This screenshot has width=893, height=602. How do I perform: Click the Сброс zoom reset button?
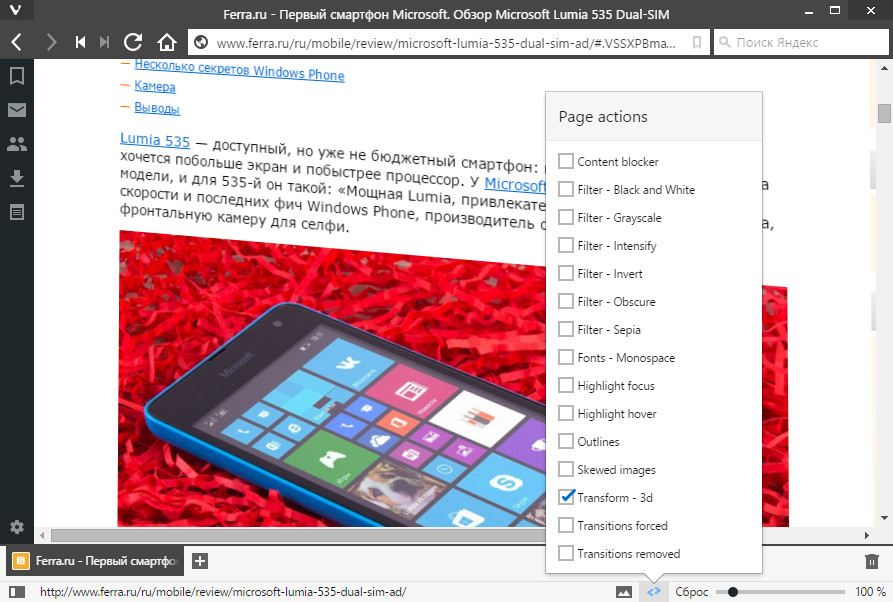tap(691, 592)
